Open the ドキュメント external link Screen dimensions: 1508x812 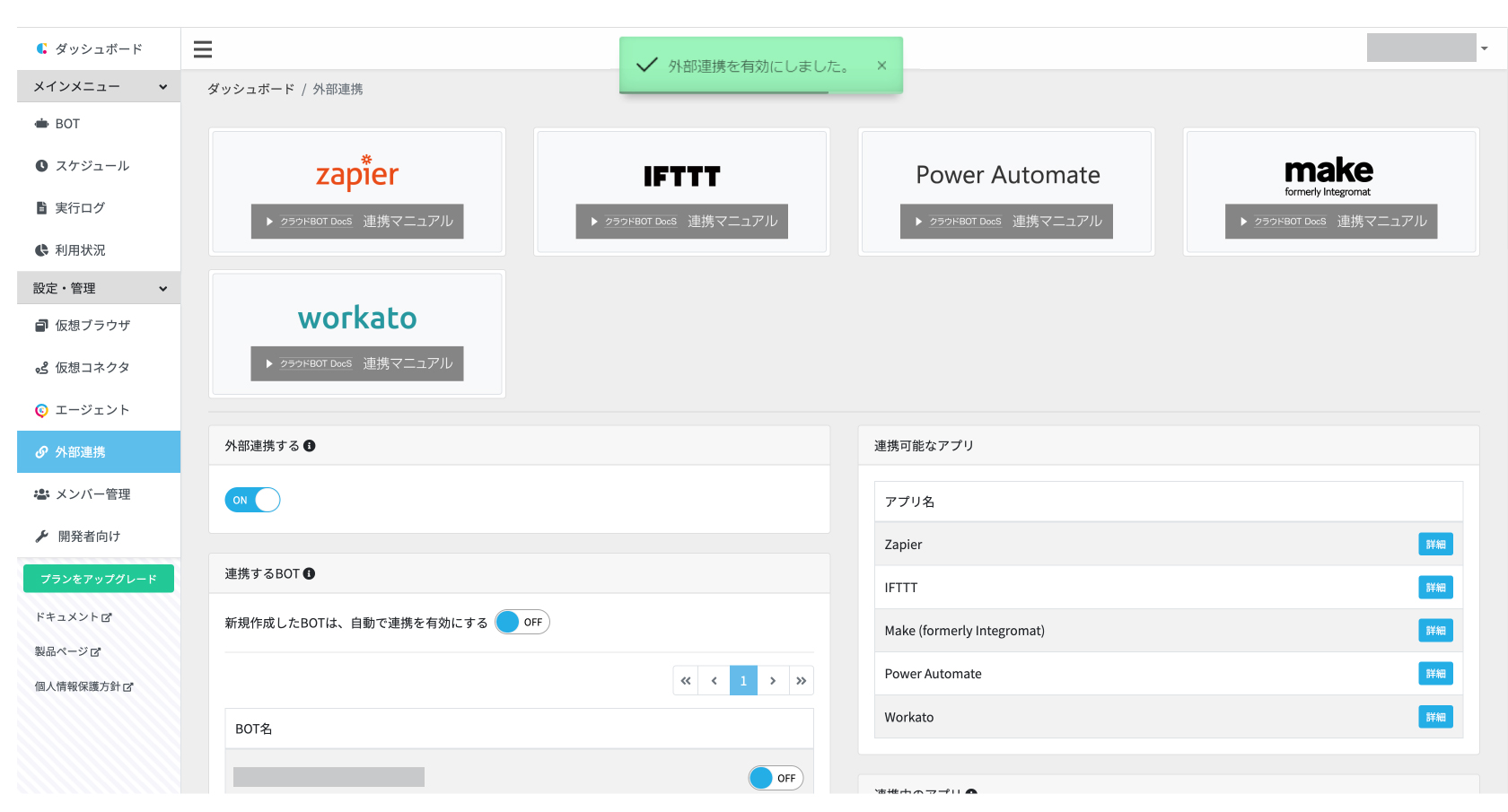click(x=74, y=617)
